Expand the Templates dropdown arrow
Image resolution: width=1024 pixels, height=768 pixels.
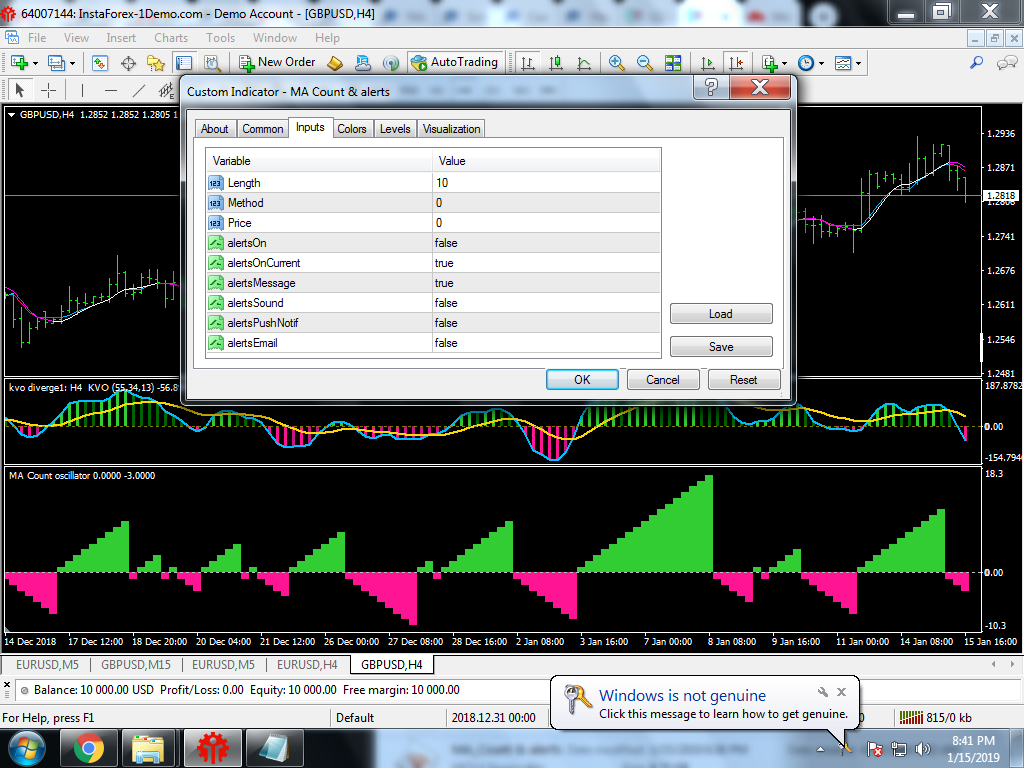pos(858,63)
